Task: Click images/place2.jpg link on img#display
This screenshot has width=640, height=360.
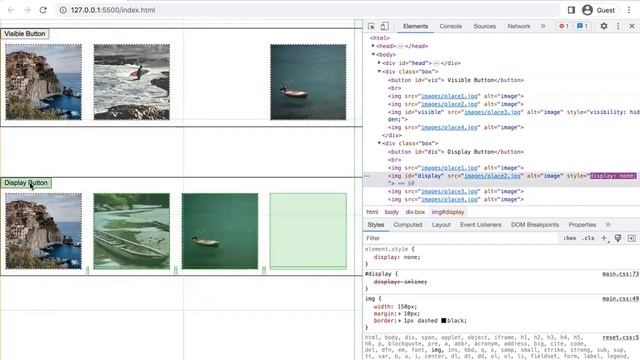Action: coord(492,176)
